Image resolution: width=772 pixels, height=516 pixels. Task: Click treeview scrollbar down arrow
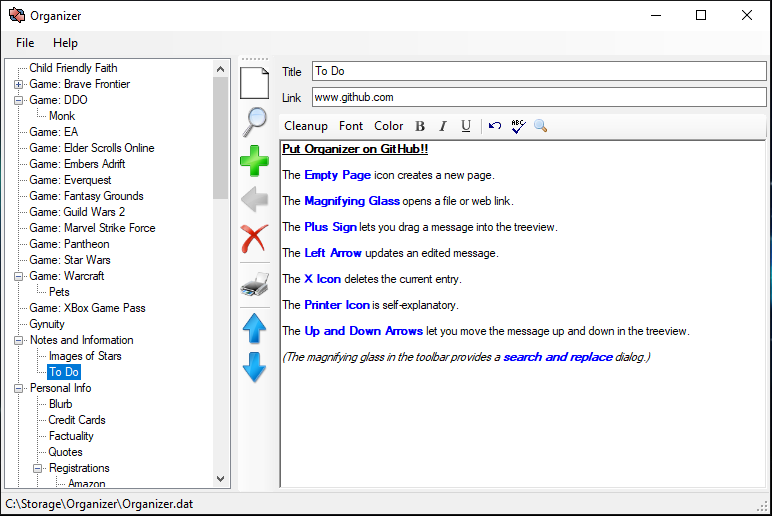[221, 479]
